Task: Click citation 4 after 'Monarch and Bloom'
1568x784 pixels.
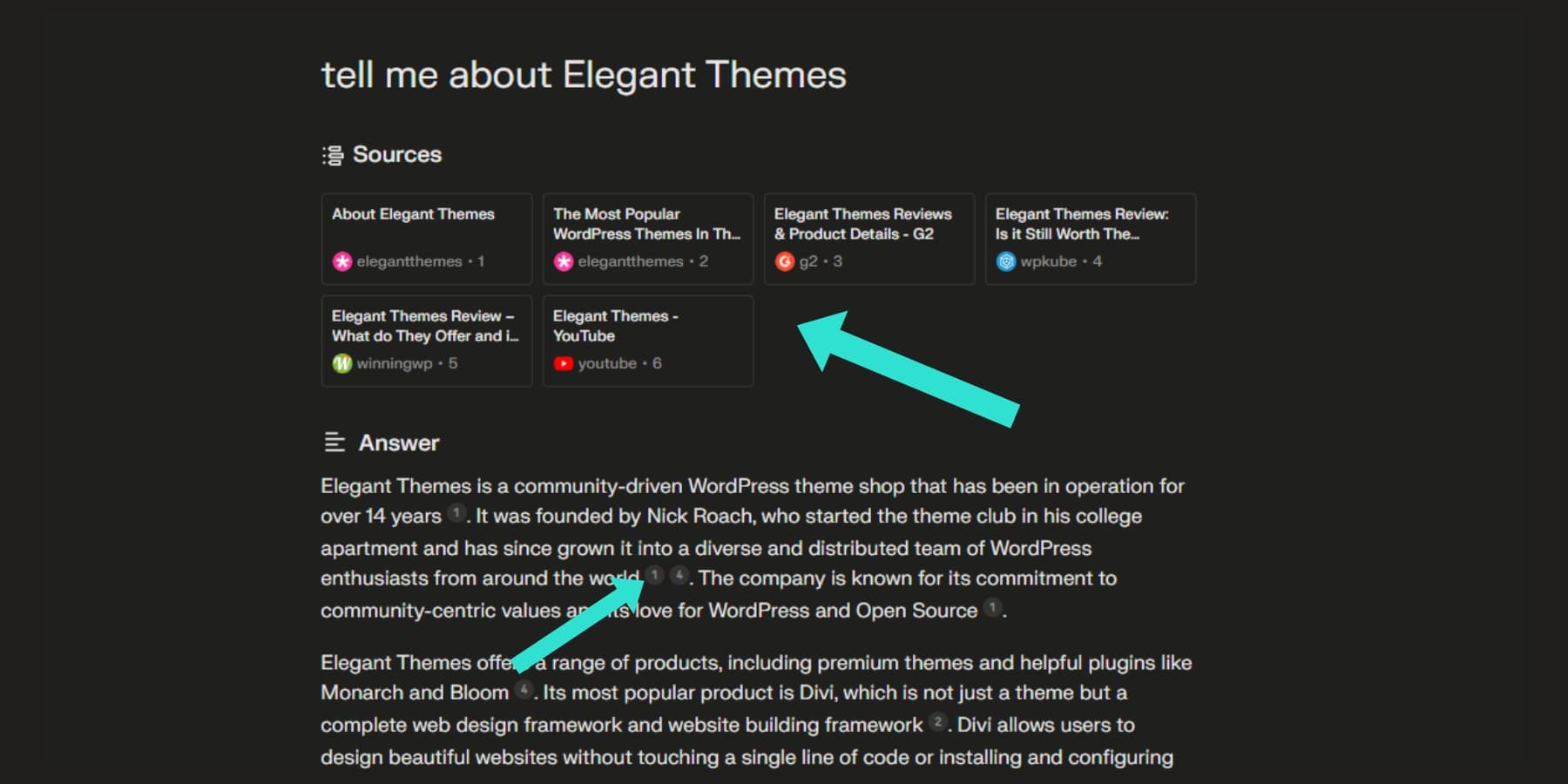Action: coord(524,690)
